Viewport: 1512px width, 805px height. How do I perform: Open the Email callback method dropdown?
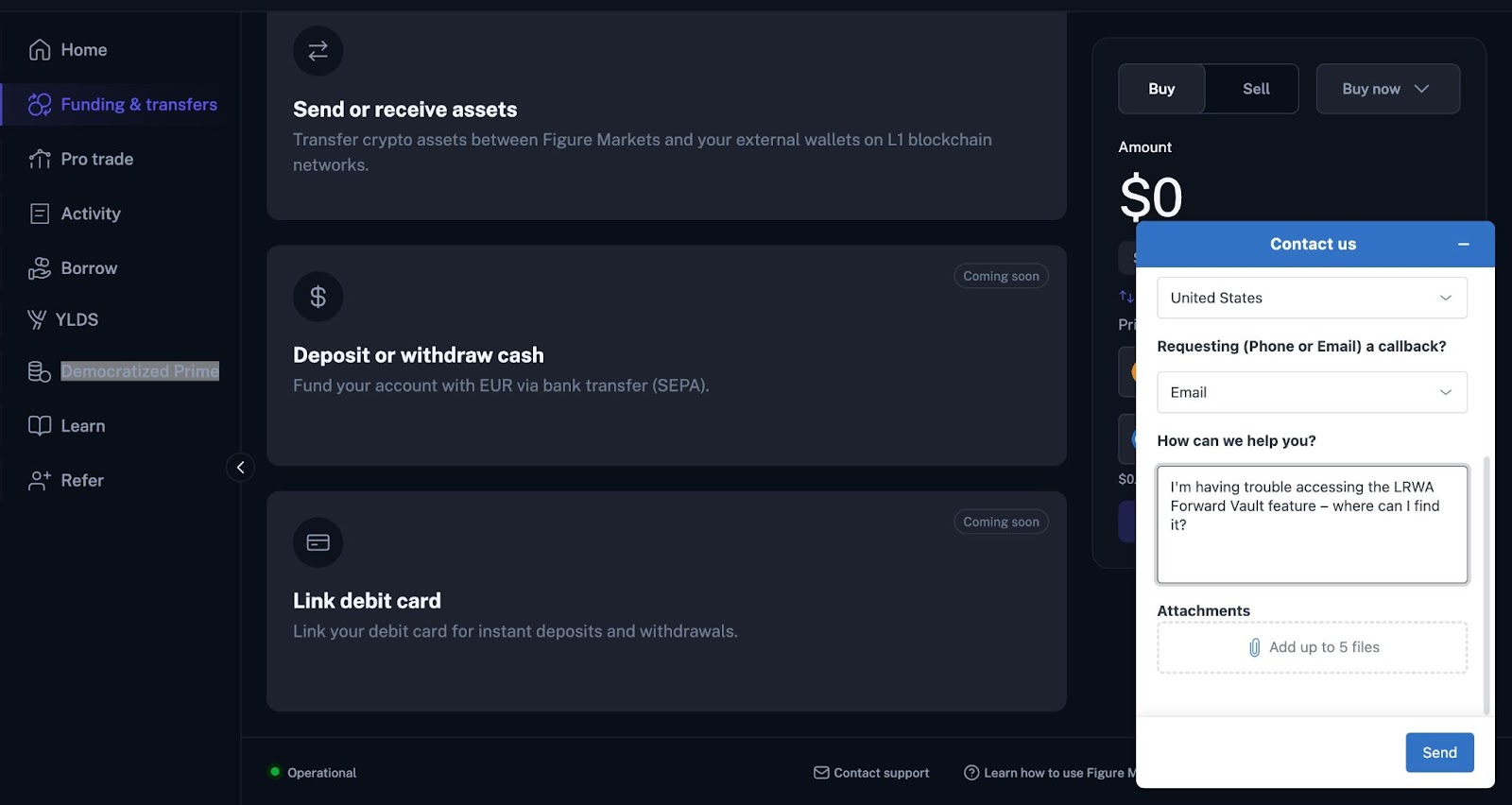pyautogui.click(x=1312, y=392)
